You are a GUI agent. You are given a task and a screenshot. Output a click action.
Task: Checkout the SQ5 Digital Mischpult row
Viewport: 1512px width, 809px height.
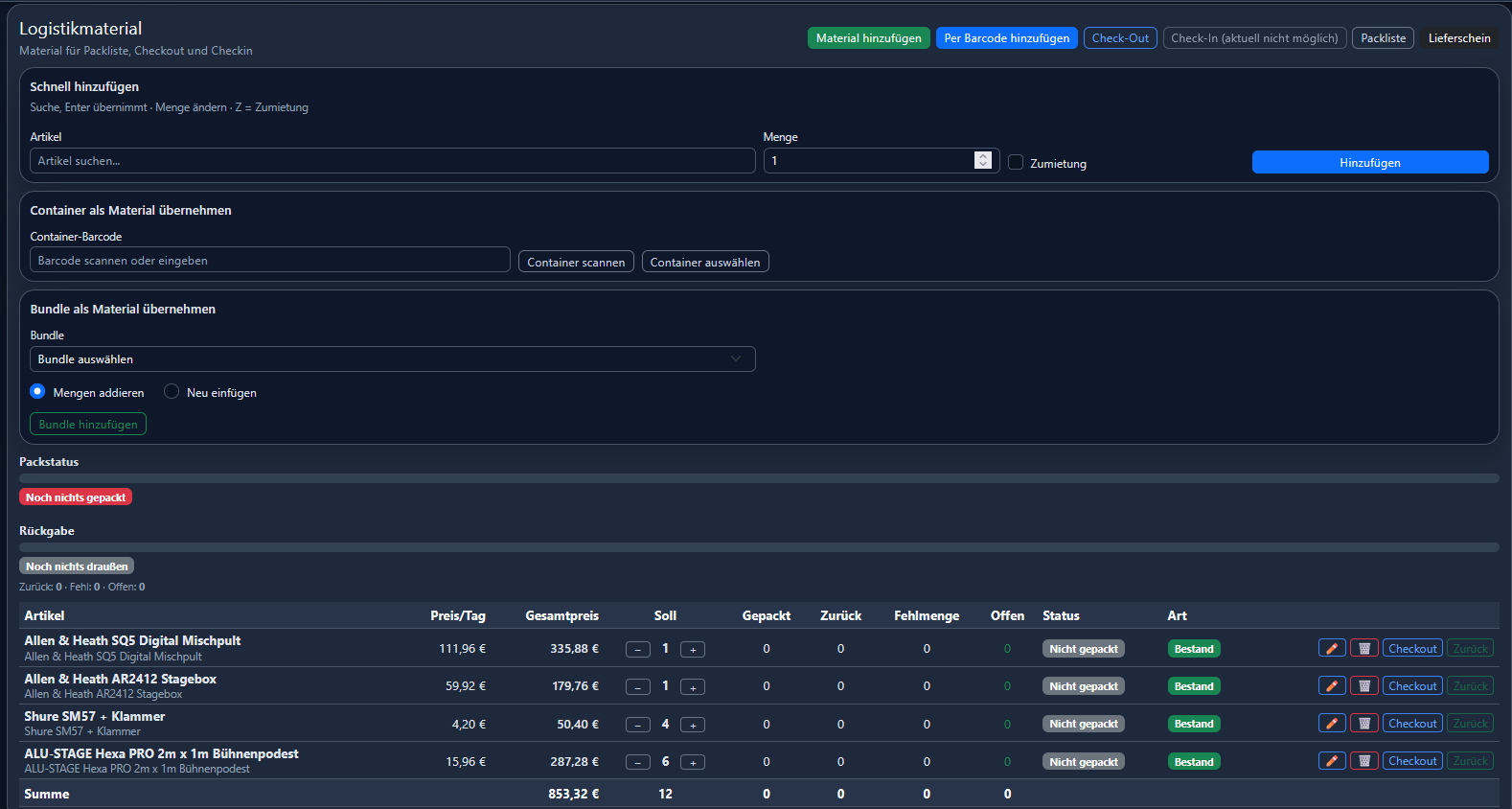coord(1412,648)
